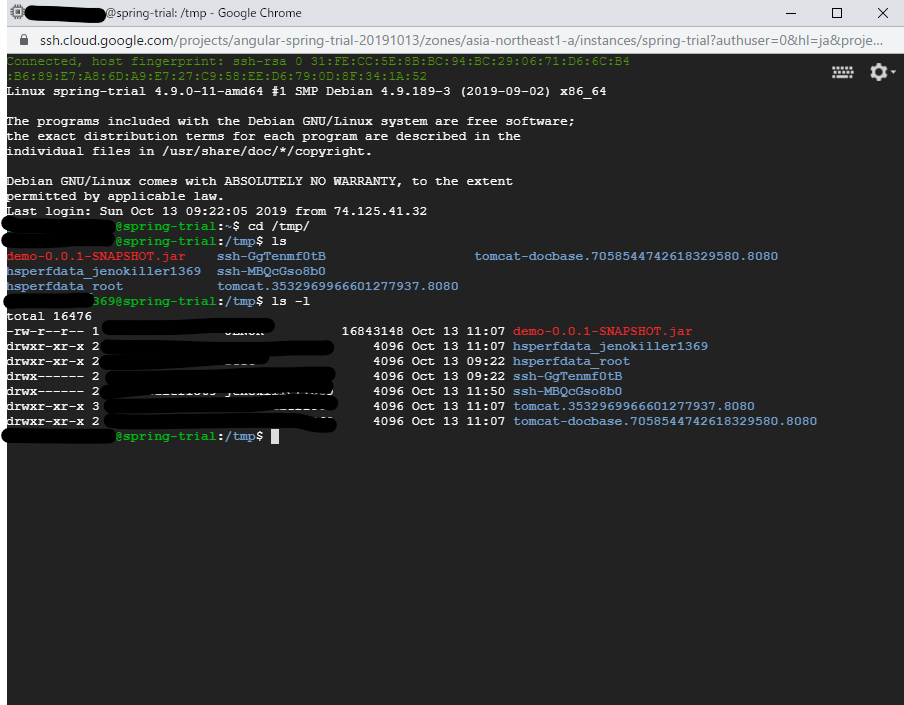This screenshot has height=705, width=904.
Task: Click ssh-MBQcGso8b0 in ls -l listing
Action: [567, 391]
